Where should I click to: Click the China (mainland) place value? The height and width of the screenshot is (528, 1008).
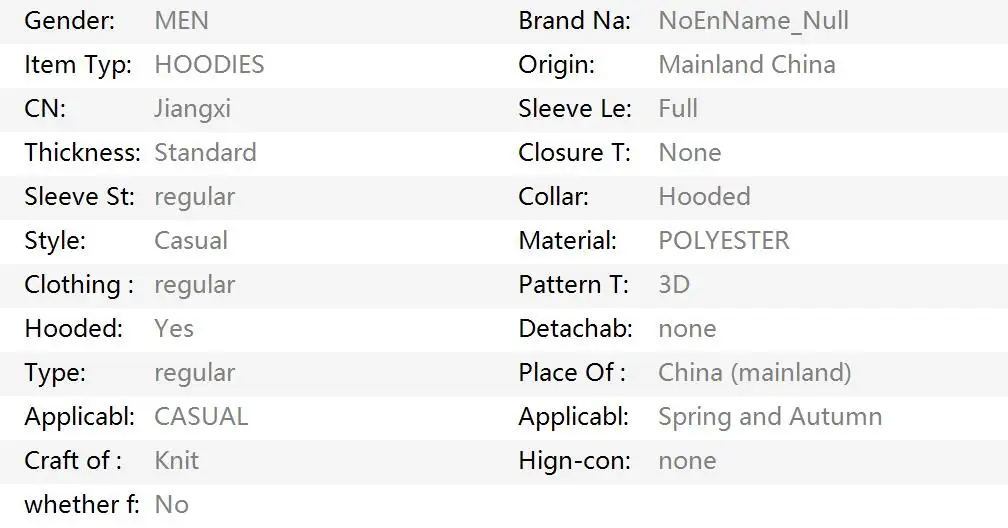[x=755, y=372]
